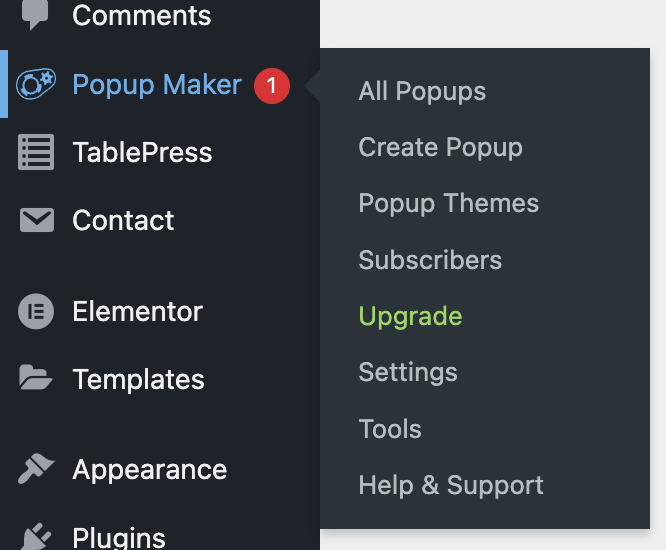Open the Appearance menu label

(x=150, y=470)
